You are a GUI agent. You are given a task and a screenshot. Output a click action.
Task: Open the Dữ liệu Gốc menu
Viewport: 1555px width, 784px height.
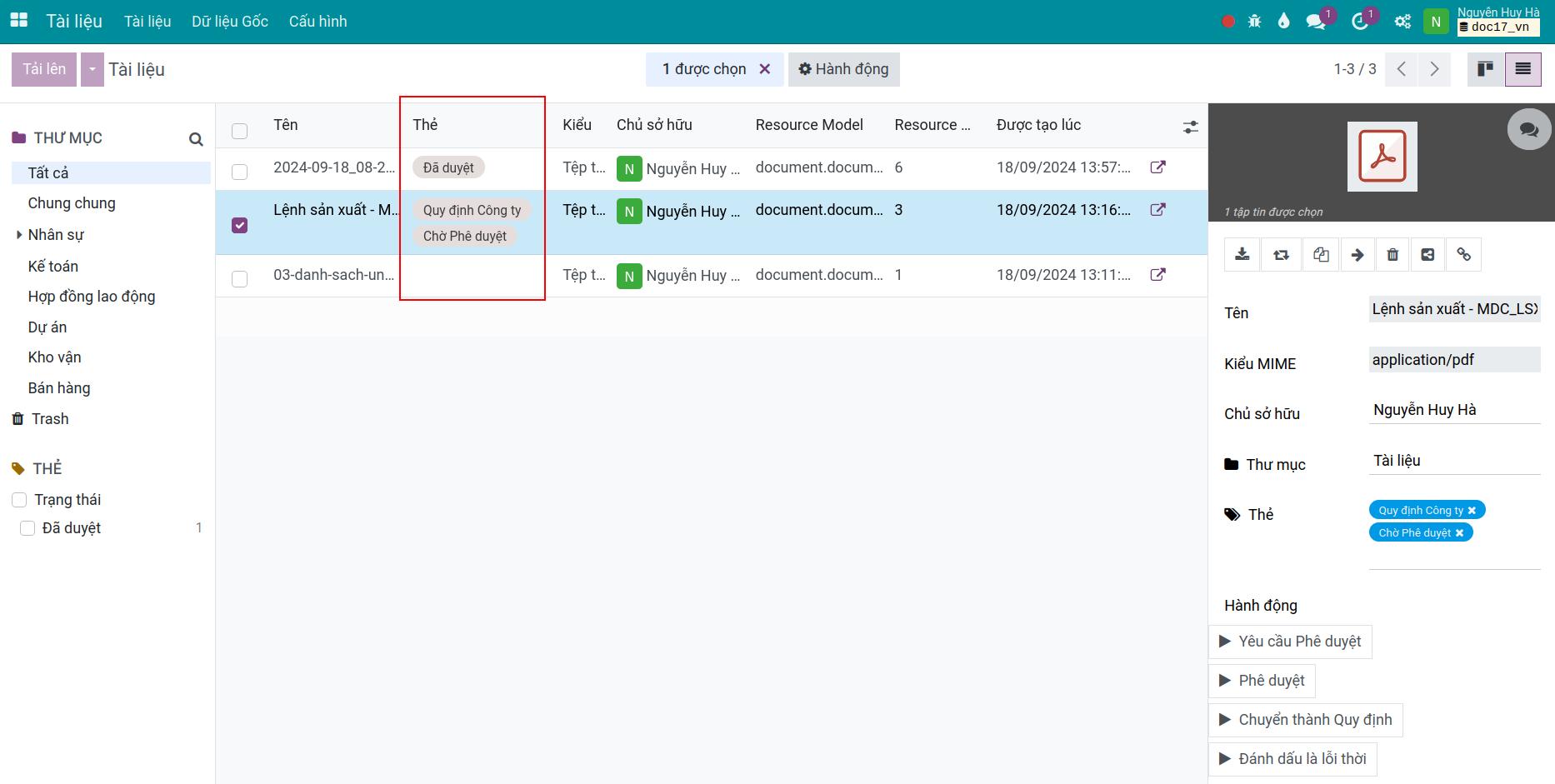(x=230, y=22)
